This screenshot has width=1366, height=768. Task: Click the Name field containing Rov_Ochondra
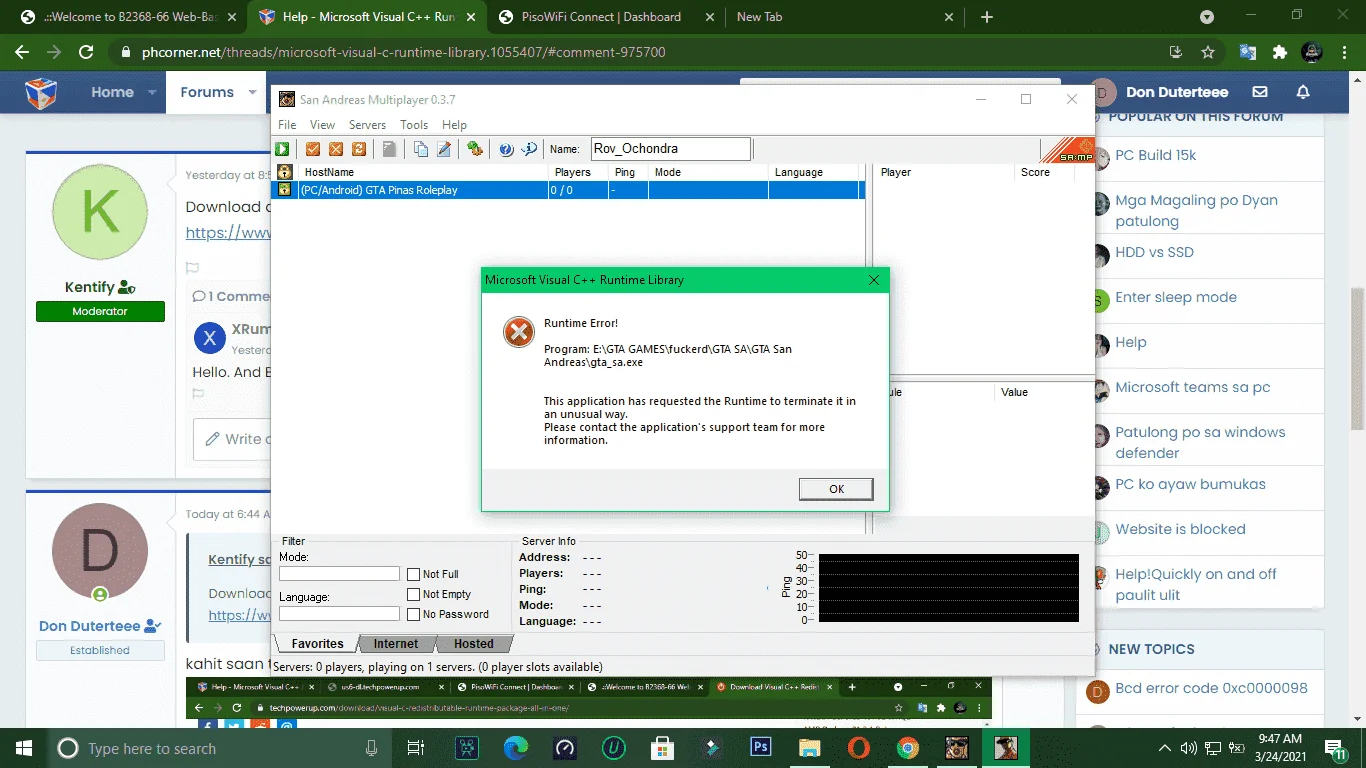tap(670, 149)
